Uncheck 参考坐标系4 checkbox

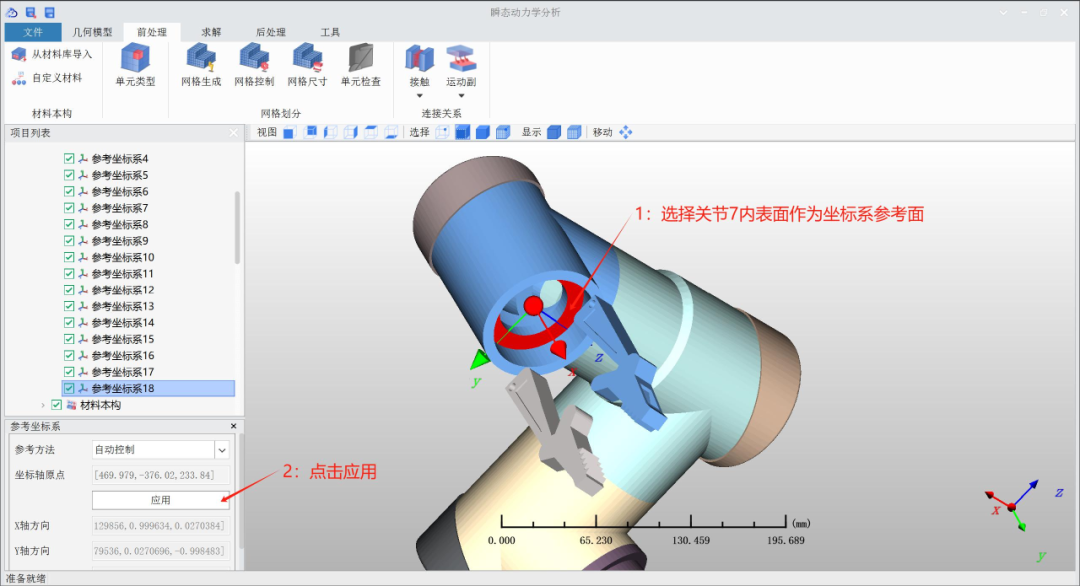point(69,158)
